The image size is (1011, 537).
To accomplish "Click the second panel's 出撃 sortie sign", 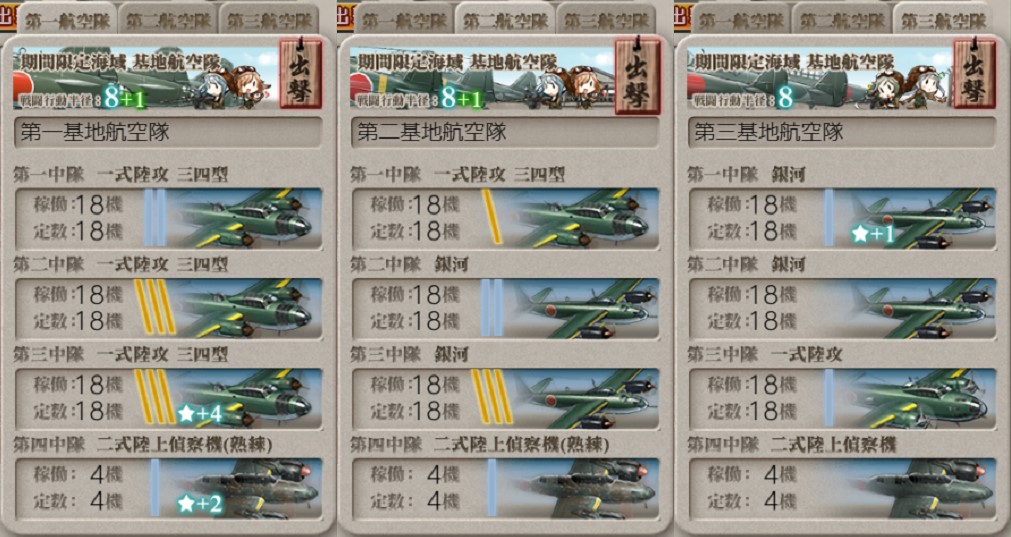I will pyautogui.click(x=638, y=76).
